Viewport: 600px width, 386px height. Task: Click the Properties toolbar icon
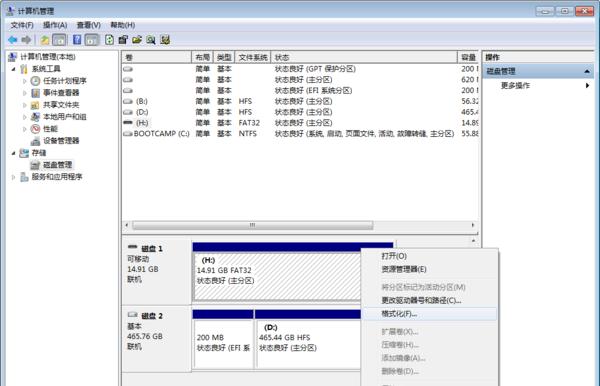point(123,39)
